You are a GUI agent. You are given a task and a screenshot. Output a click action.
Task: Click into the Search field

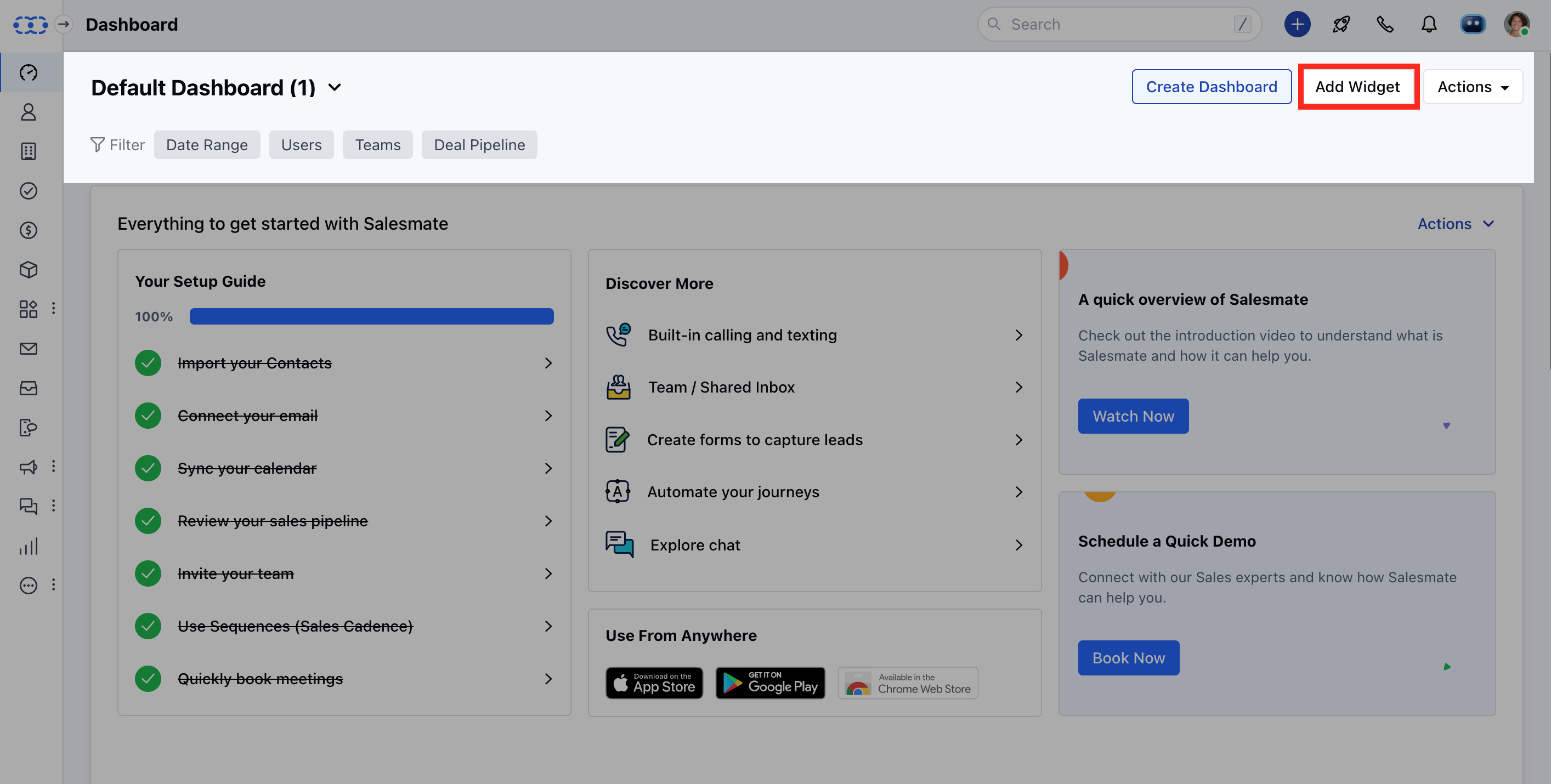pyautogui.click(x=1119, y=24)
